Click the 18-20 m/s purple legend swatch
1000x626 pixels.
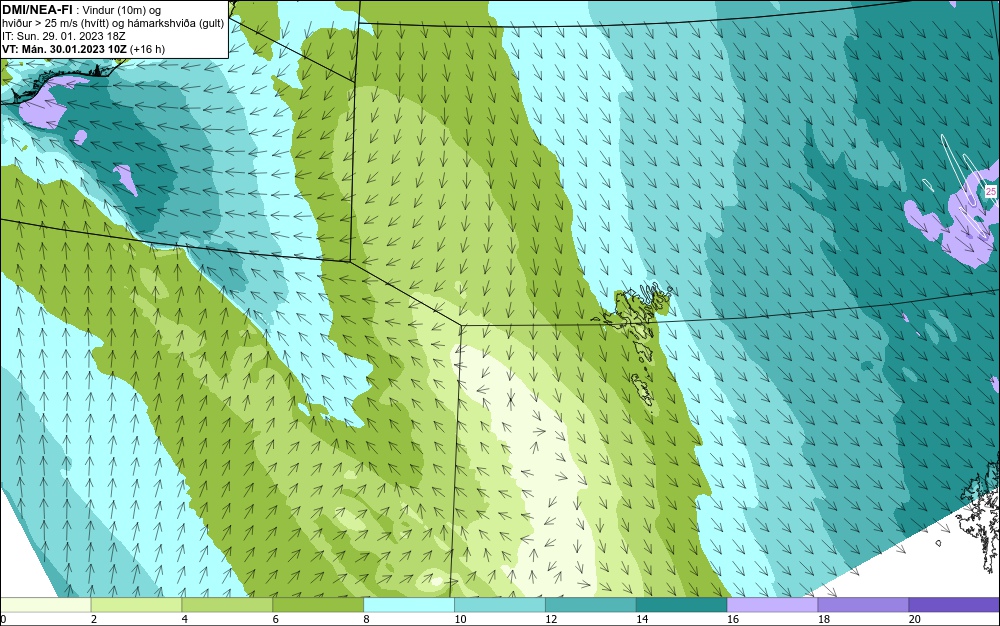863,604
